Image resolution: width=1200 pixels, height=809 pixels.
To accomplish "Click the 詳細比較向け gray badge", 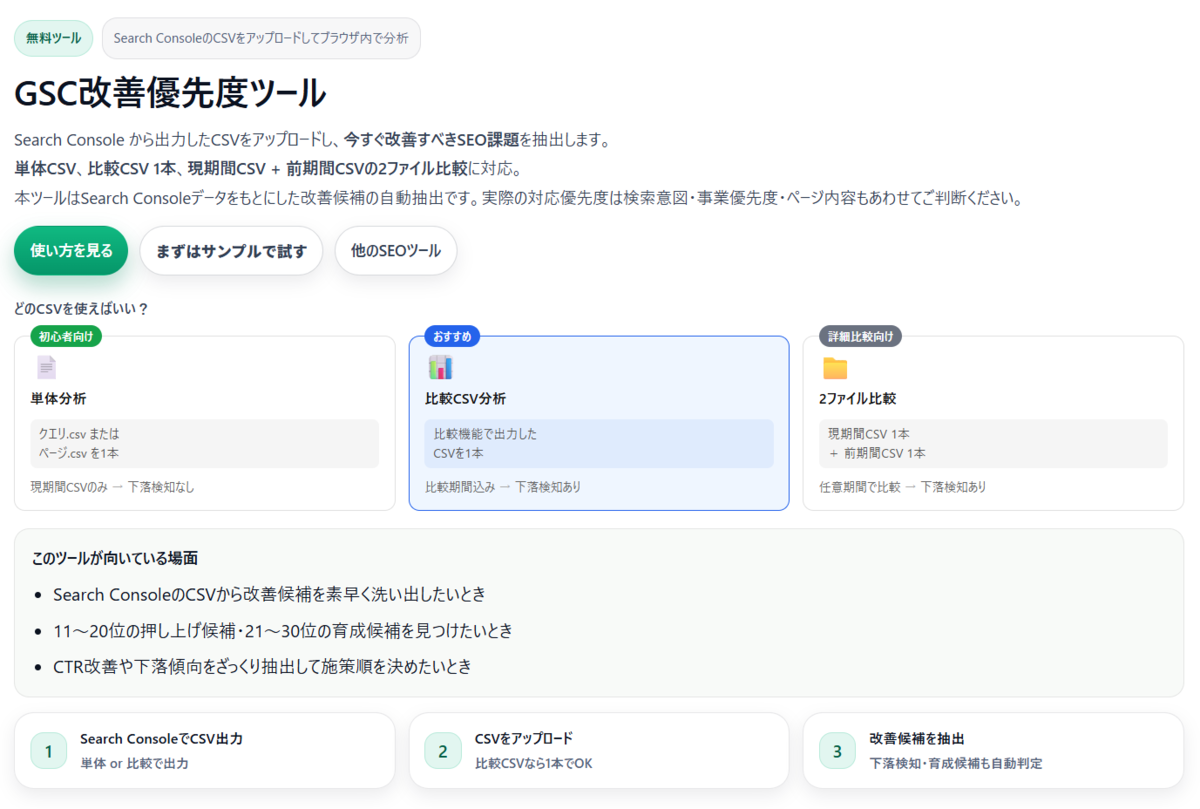I will 860,336.
